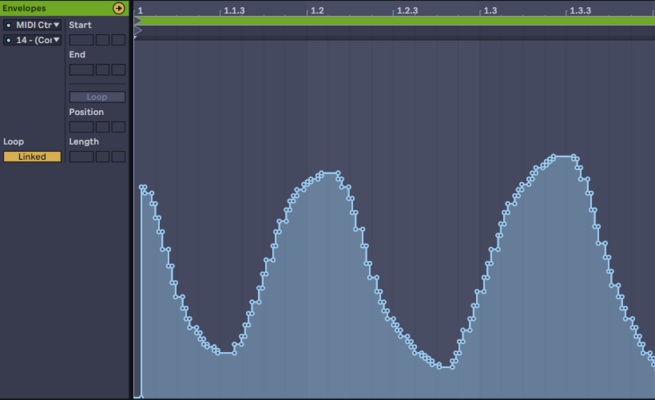
Task: Click ruler marker 1.2
Action: click(x=317, y=10)
